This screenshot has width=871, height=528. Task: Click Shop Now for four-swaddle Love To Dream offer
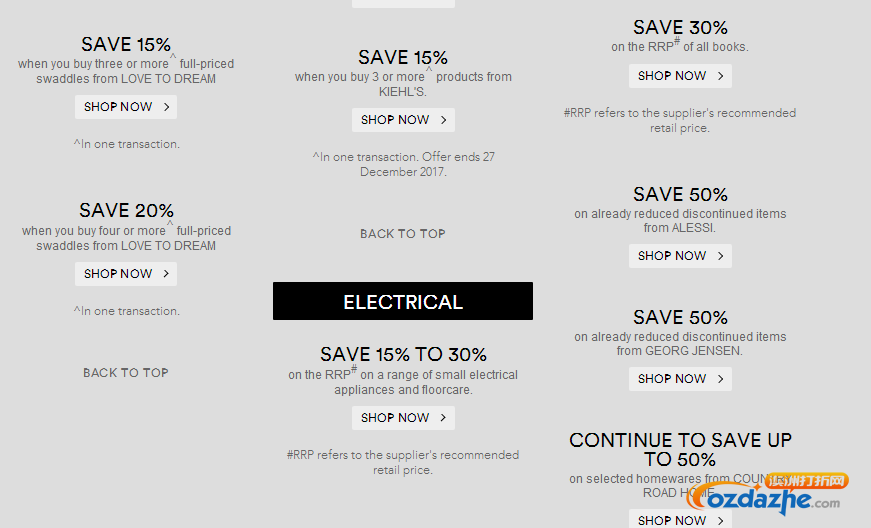pyautogui.click(x=126, y=274)
